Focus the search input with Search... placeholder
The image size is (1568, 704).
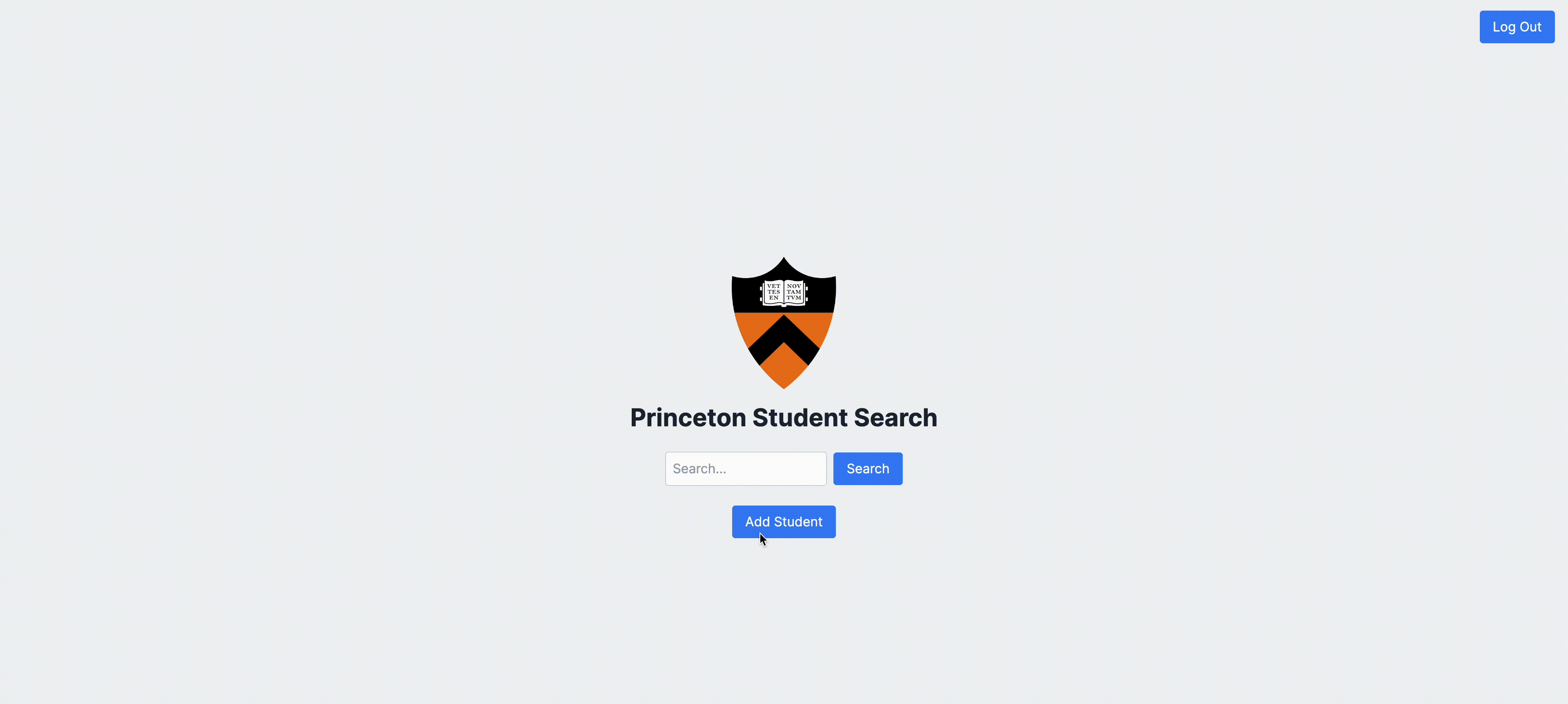click(745, 468)
